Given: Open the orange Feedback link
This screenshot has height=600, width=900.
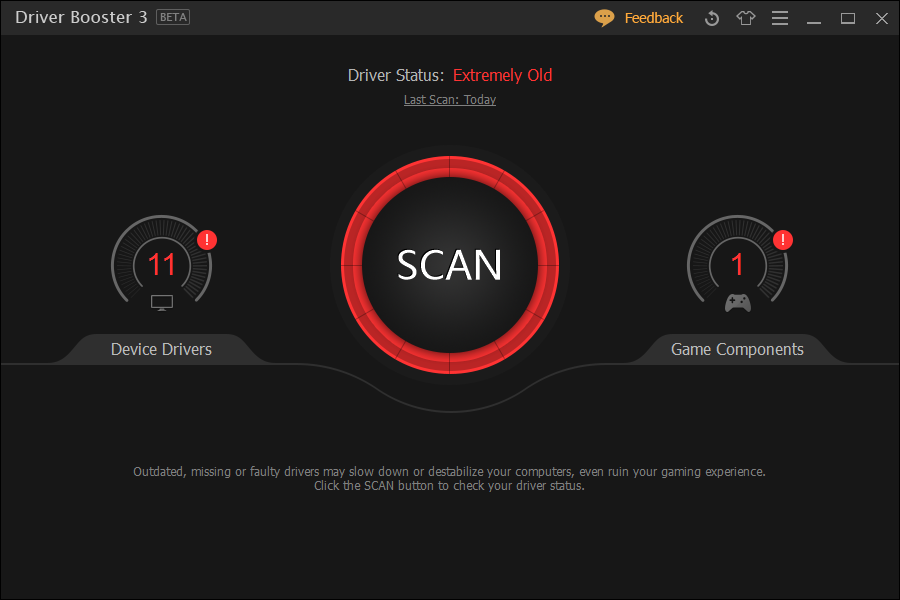Looking at the screenshot, I should pos(653,18).
